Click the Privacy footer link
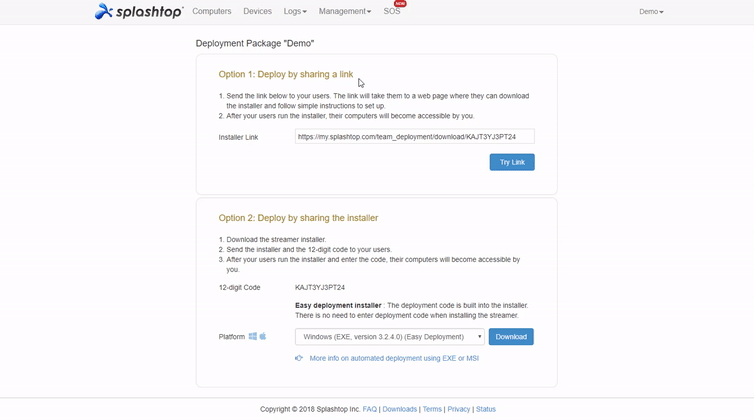The height and width of the screenshot is (420, 754). coord(459,409)
